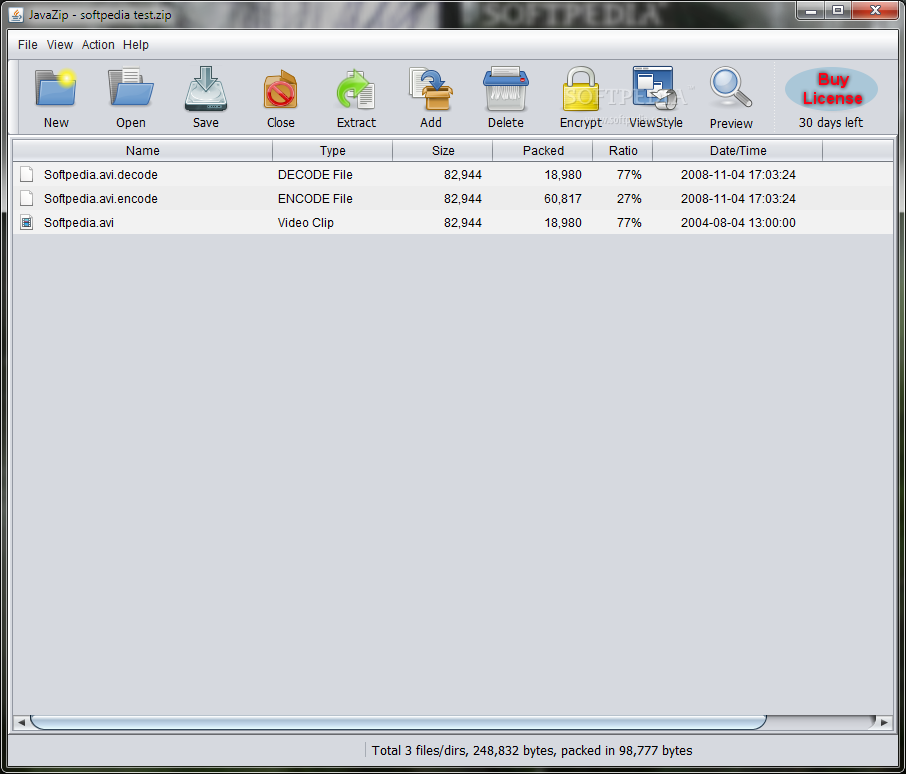906x774 pixels.
Task: Click the DECODE File type cell
Action: pyautogui.click(x=315, y=174)
